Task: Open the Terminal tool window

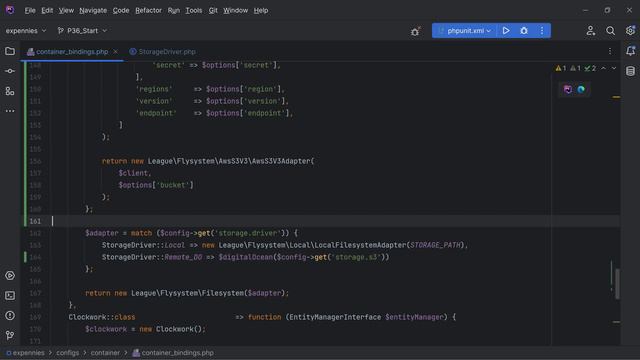Action: [x=10, y=296]
